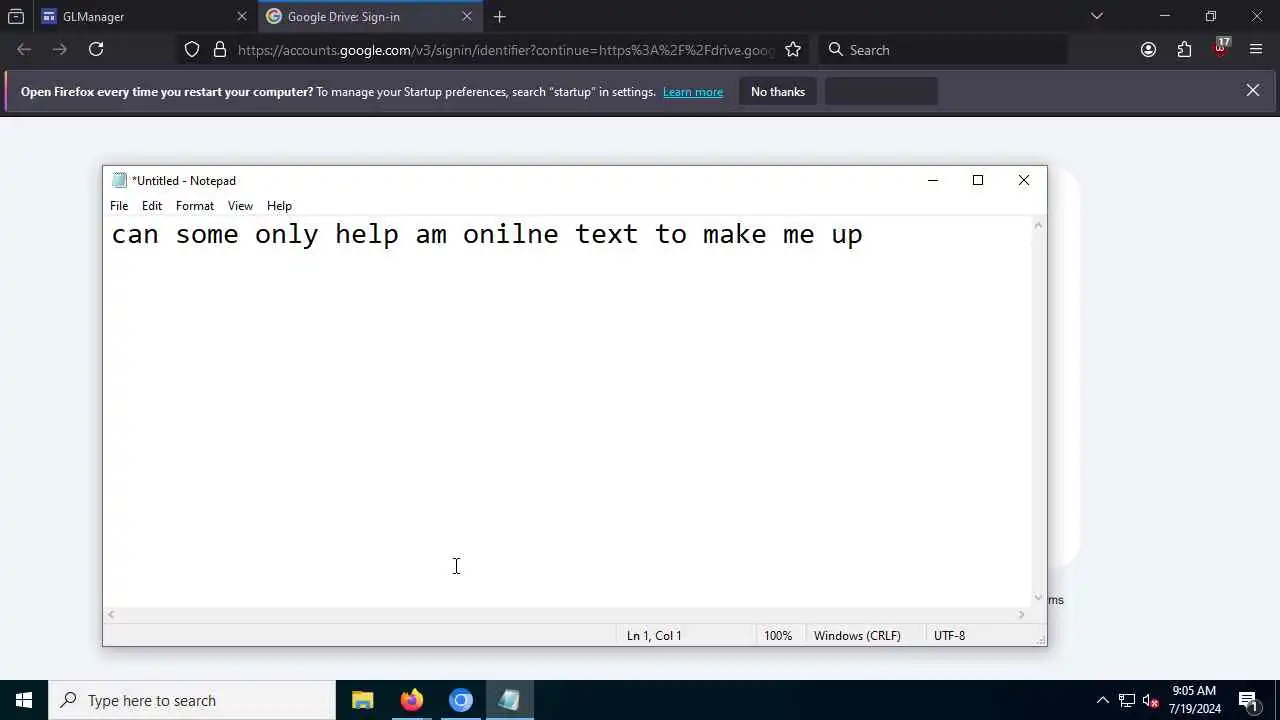Open the Notepad Help menu
This screenshot has height=720, width=1280.
click(x=279, y=206)
